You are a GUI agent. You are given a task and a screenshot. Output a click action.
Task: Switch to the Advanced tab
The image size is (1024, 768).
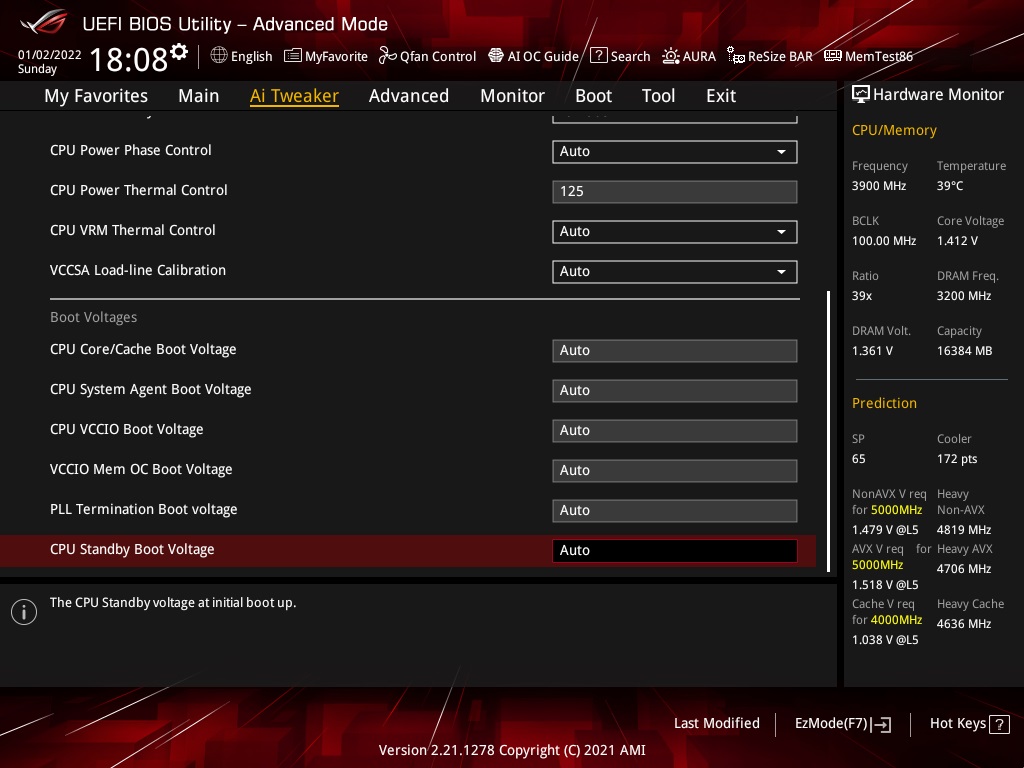point(408,96)
